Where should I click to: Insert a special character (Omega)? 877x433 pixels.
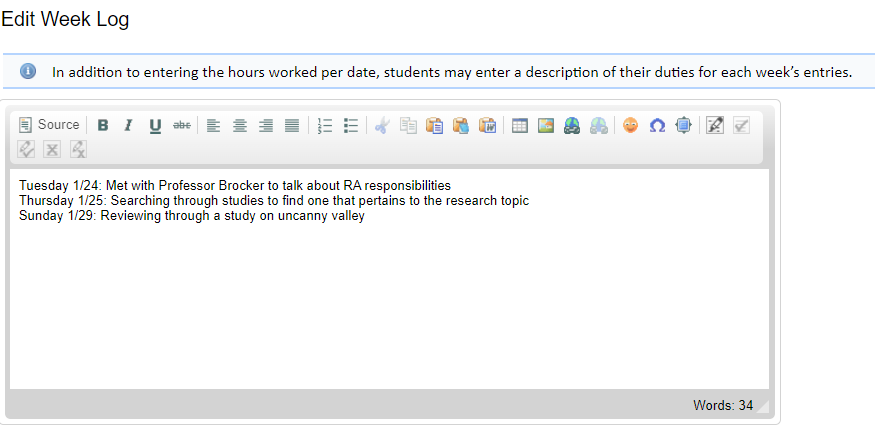pyautogui.click(x=657, y=125)
